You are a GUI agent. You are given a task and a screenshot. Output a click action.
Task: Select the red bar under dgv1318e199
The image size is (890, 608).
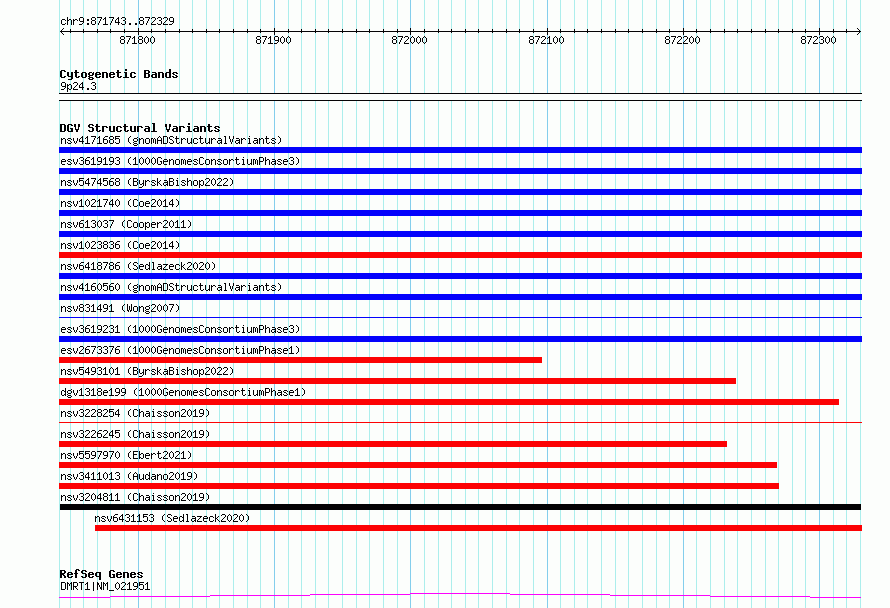(x=449, y=402)
